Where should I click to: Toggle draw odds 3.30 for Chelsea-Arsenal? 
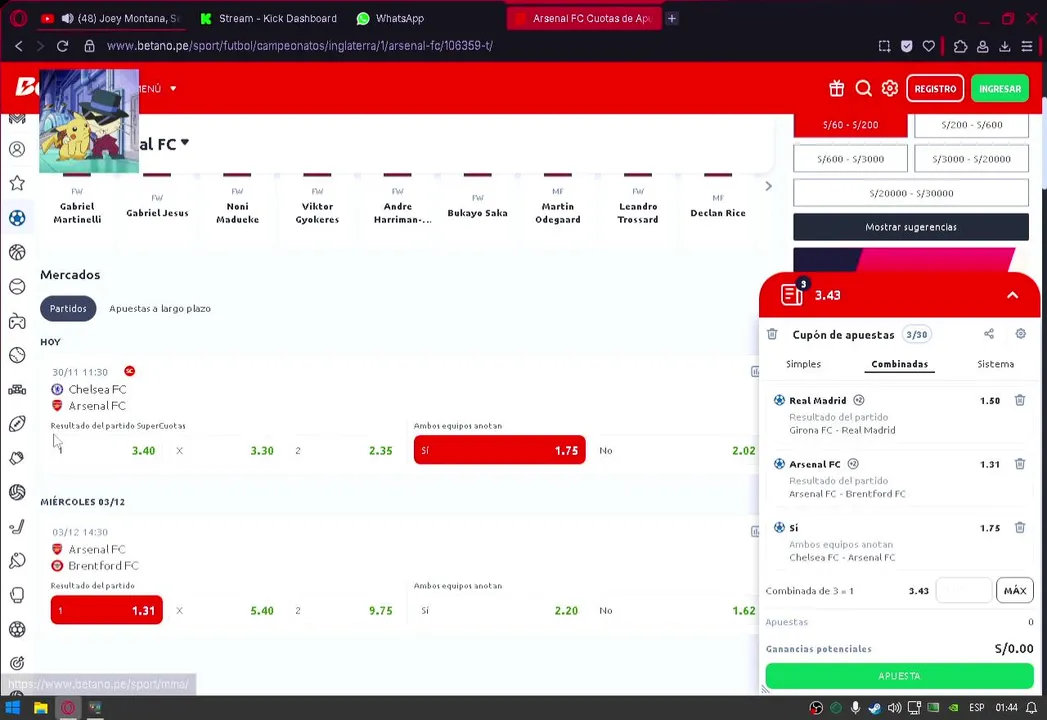click(225, 450)
